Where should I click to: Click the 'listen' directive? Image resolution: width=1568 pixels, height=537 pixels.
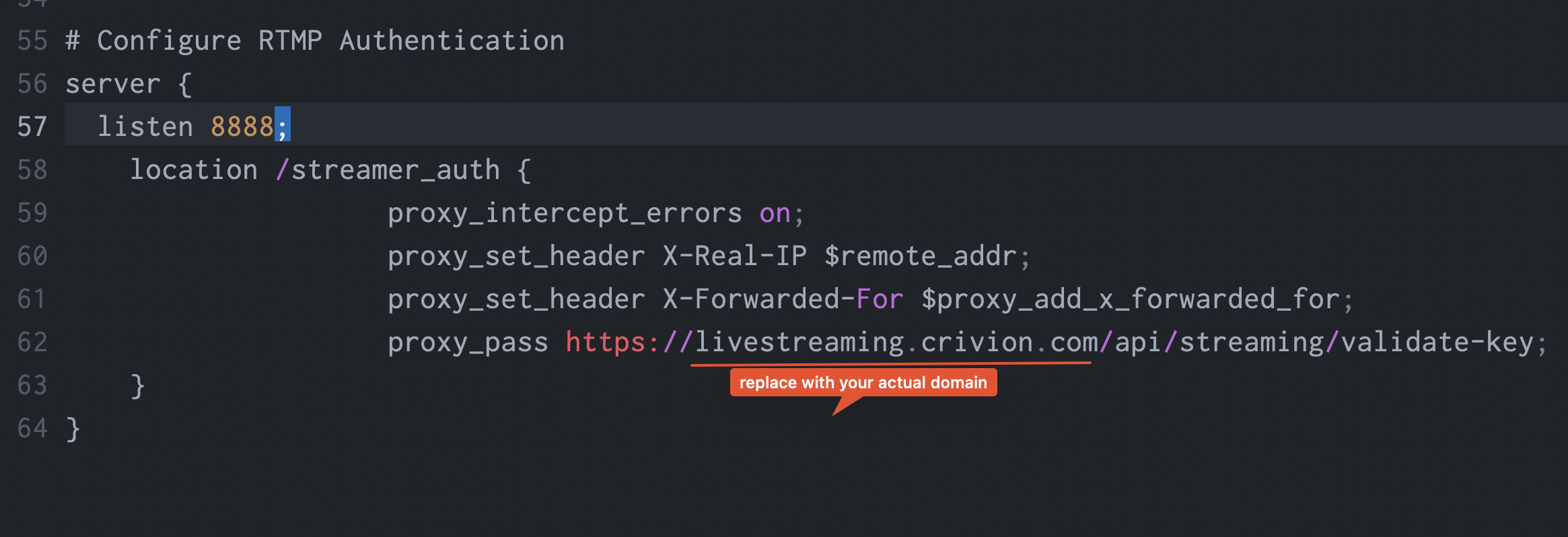tap(145, 127)
